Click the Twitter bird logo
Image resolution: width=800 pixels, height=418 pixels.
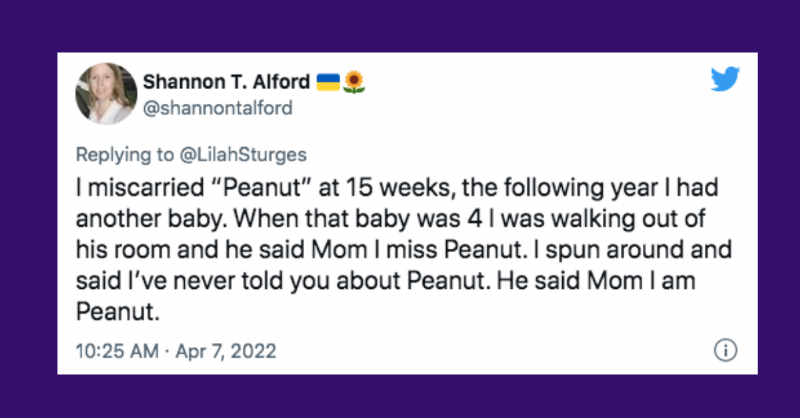(725, 80)
